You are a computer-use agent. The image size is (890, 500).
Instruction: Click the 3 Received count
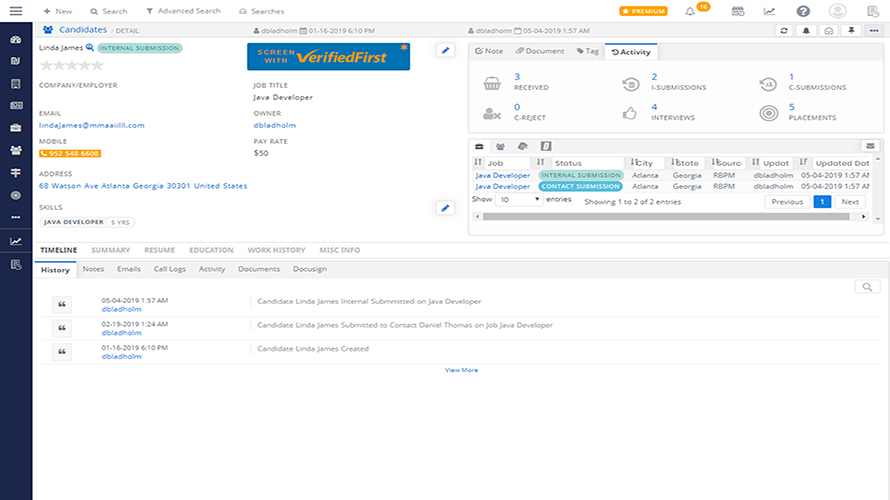coord(517,77)
